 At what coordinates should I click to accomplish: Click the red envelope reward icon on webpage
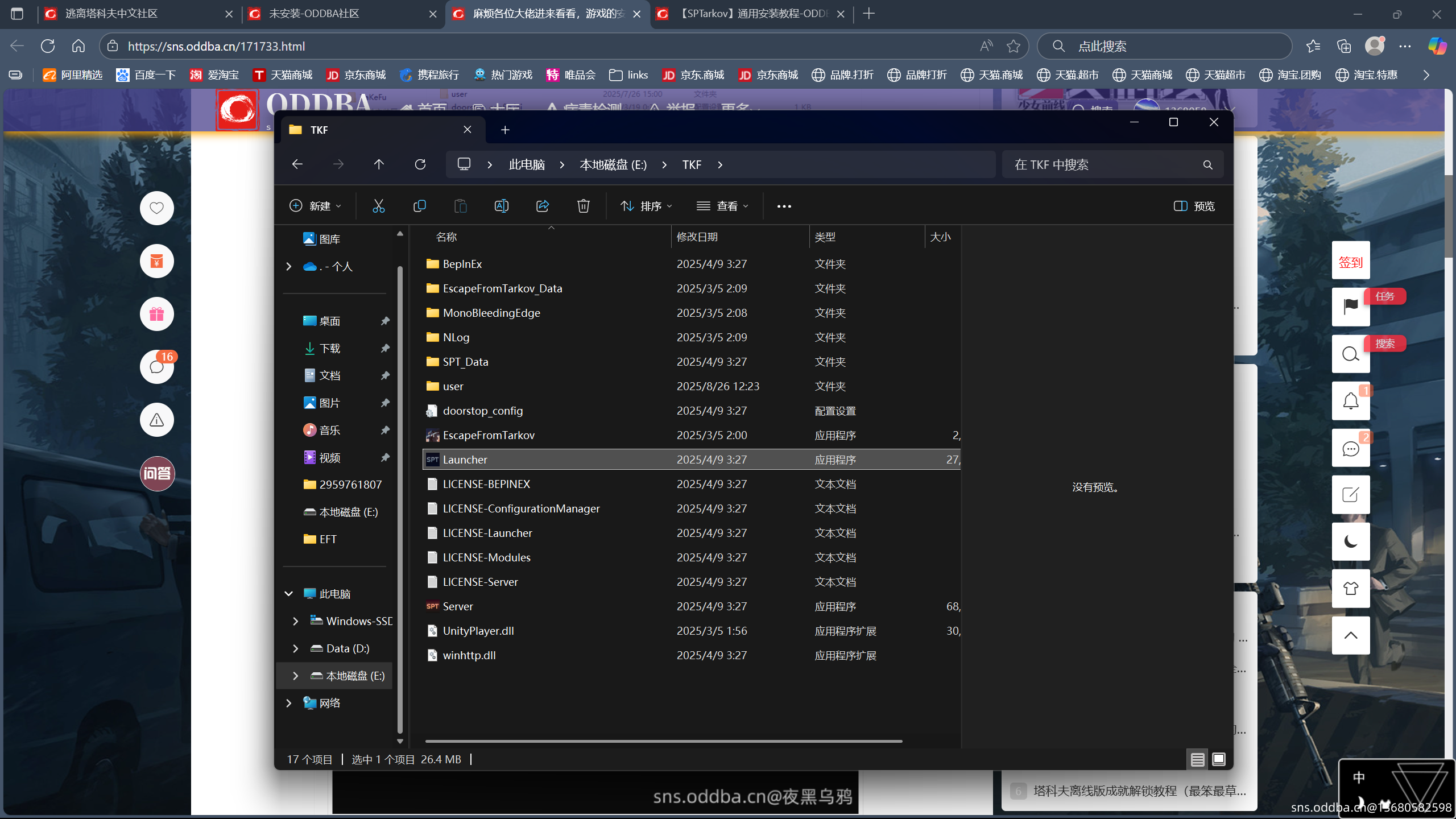pos(157,261)
